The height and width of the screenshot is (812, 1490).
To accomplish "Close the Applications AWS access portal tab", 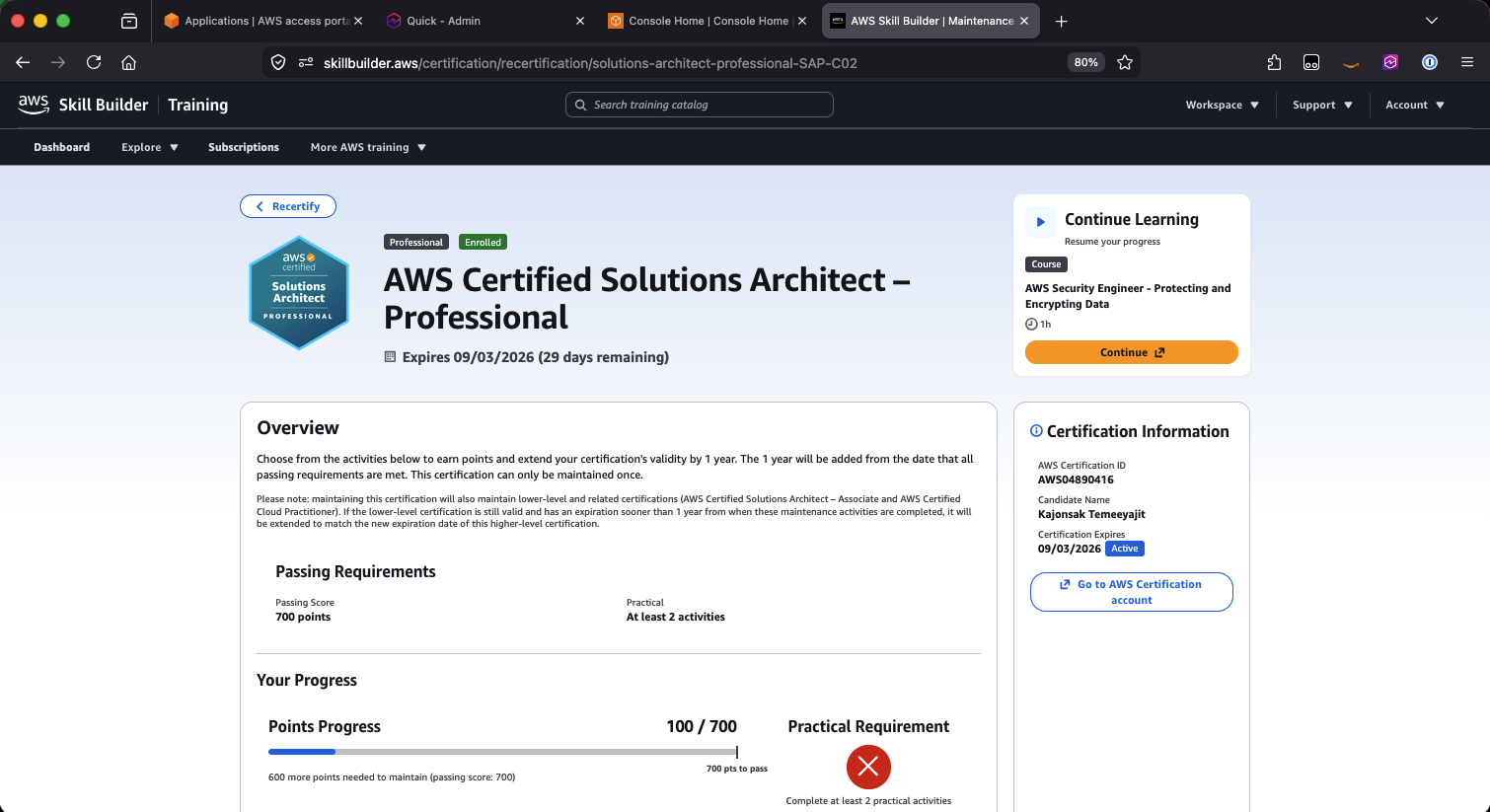I will point(357,21).
